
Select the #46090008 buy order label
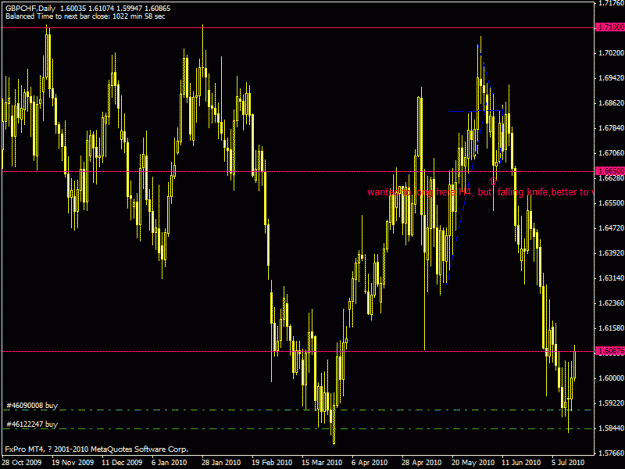tap(32, 406)
